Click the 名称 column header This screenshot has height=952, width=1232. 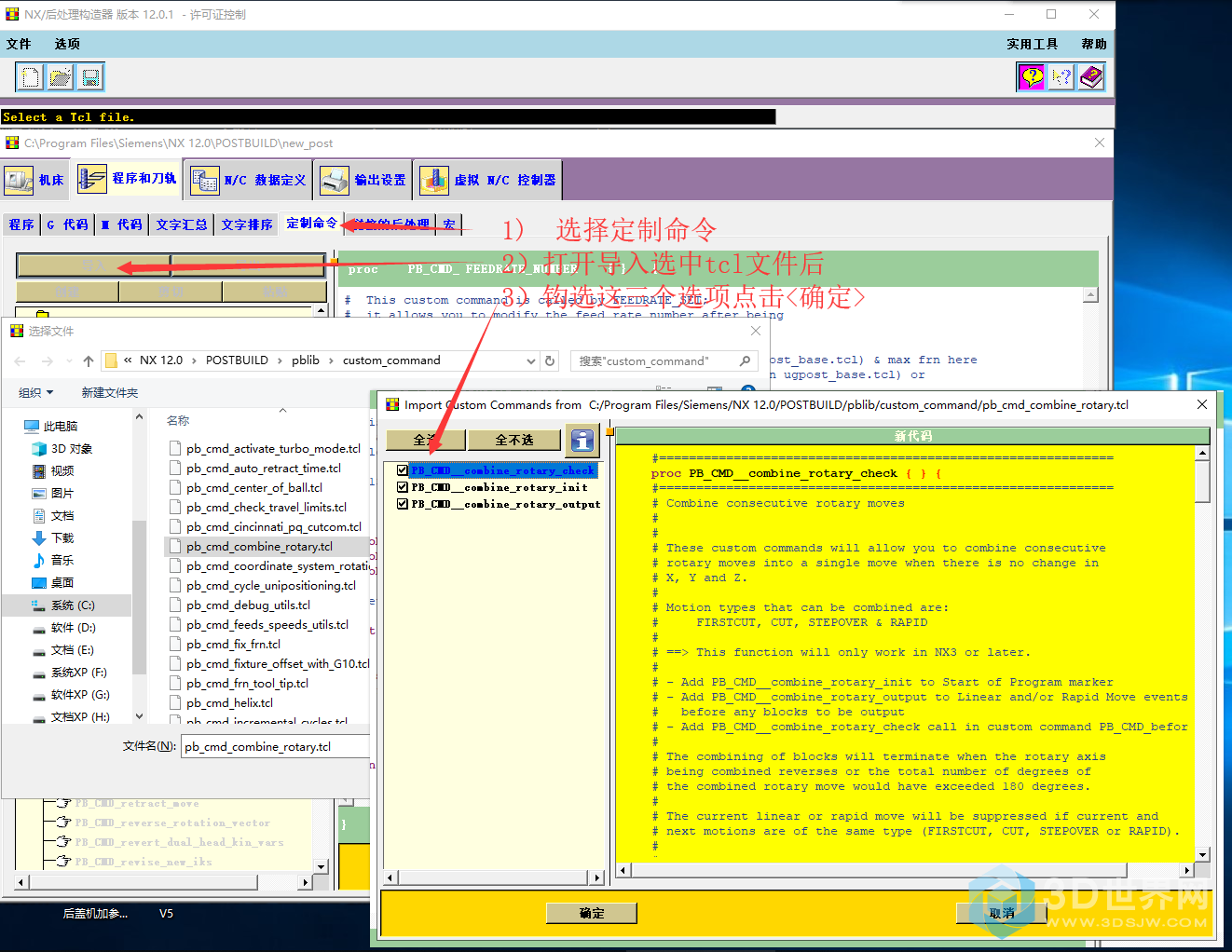[178, 421]
